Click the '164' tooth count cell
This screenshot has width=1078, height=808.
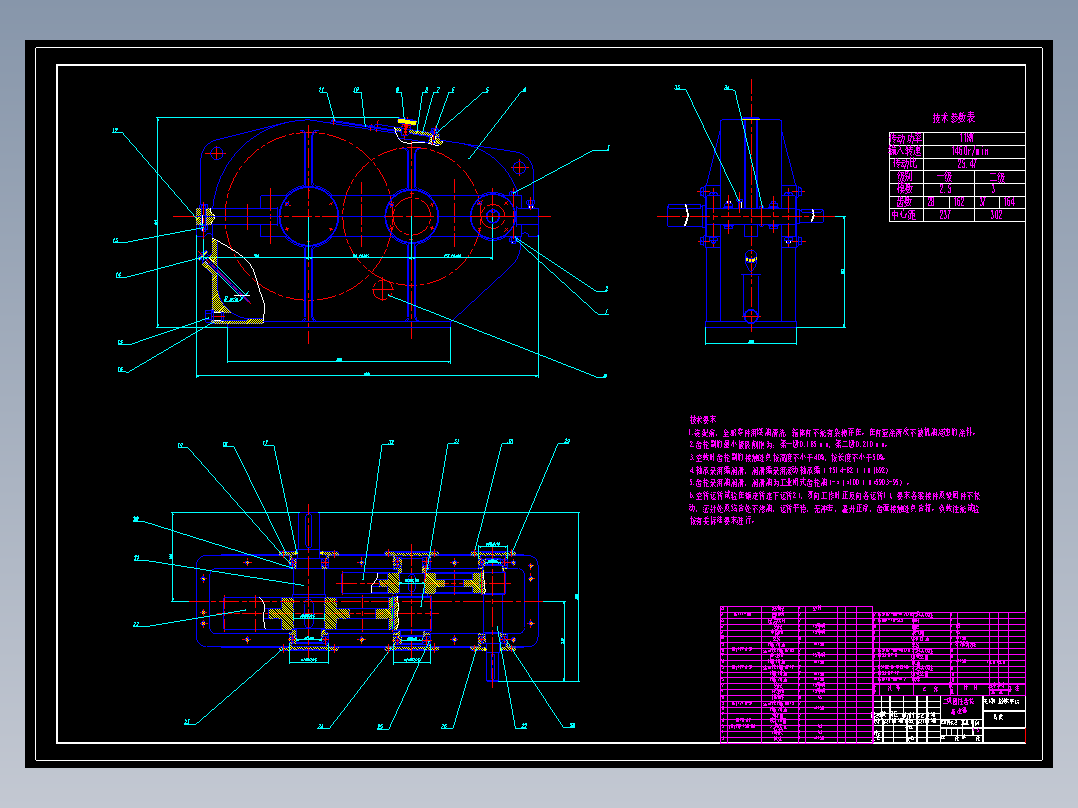click(x=1011, y=202)
